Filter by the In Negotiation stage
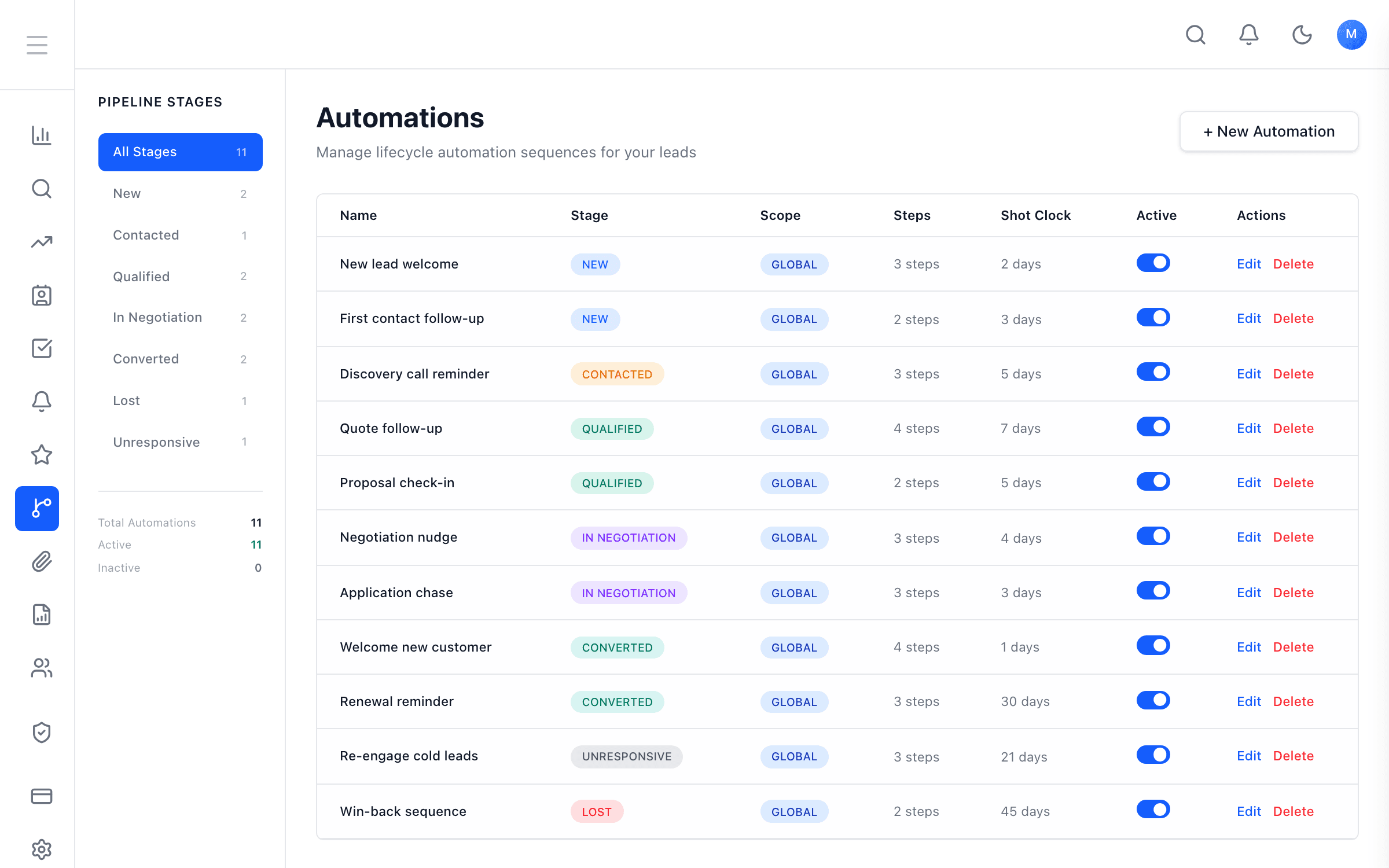 click(181, 317)
